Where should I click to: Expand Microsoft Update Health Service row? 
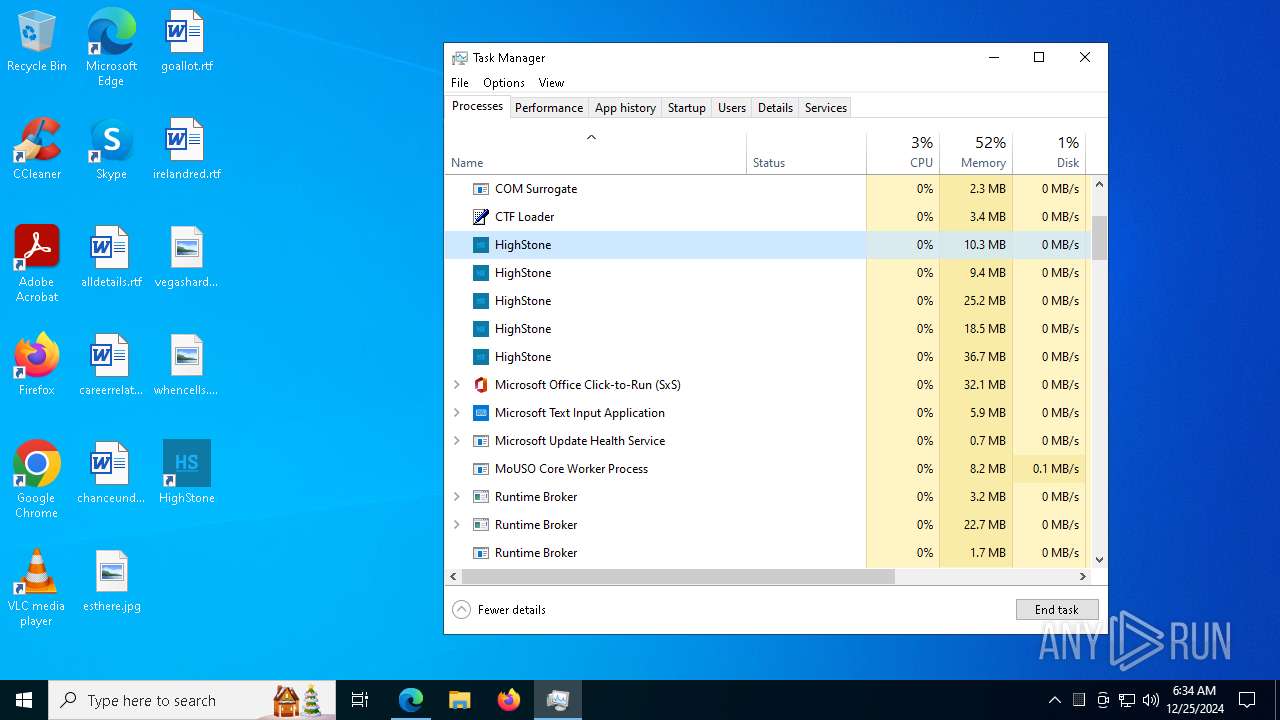click(457, 441)
